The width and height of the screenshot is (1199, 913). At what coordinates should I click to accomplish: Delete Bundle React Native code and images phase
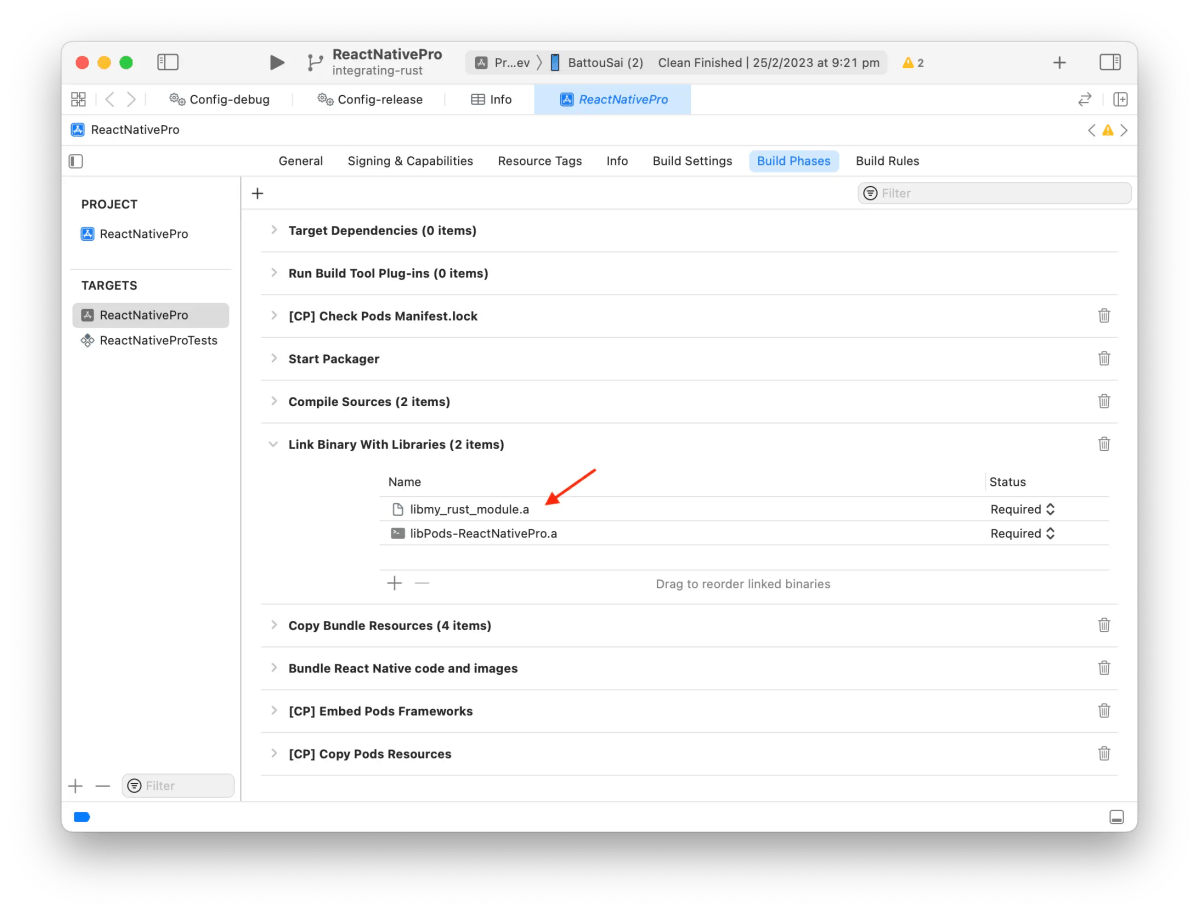tap(1104, 668)
